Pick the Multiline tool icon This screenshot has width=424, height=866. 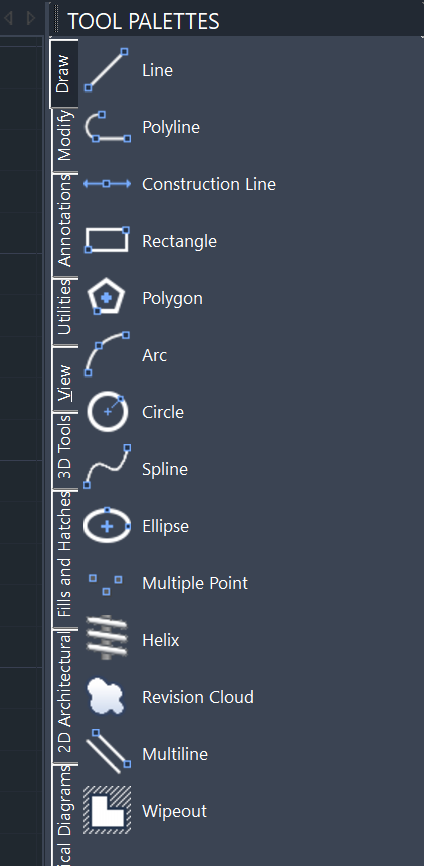(107, 751)
